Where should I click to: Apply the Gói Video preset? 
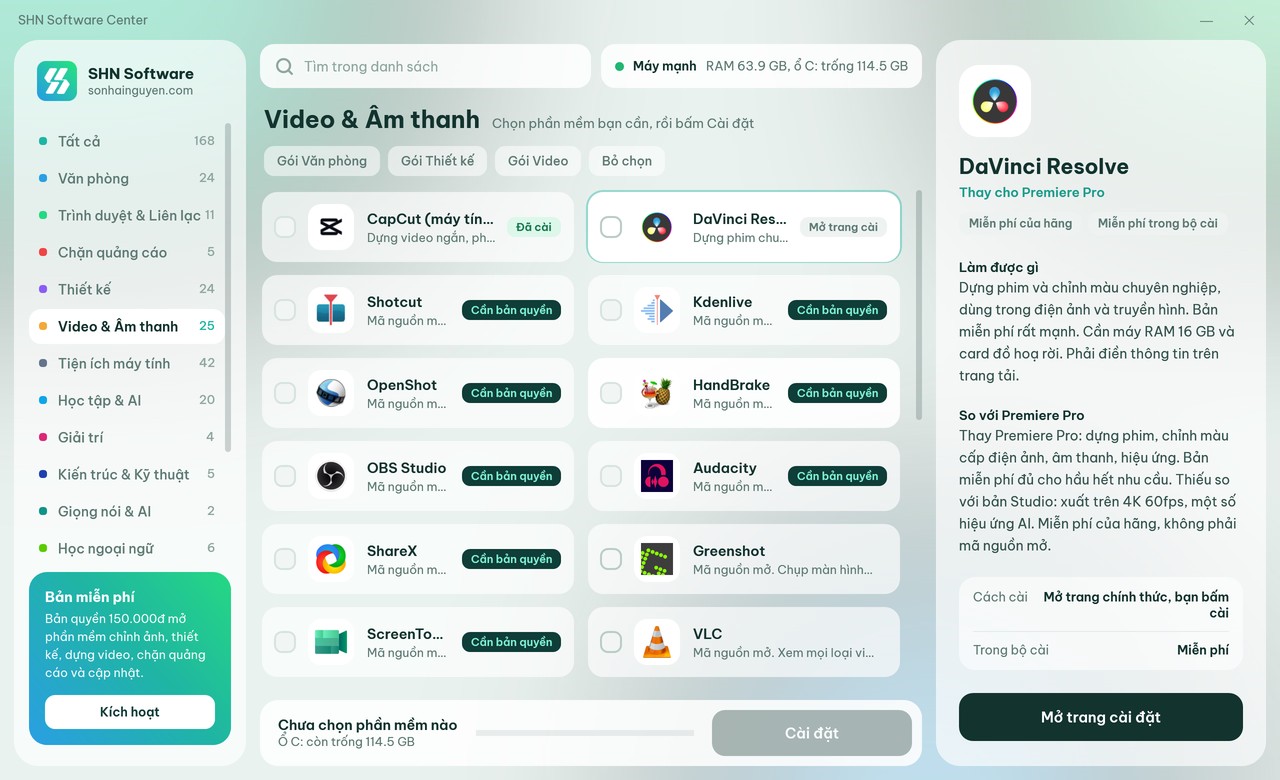[538, 161]
